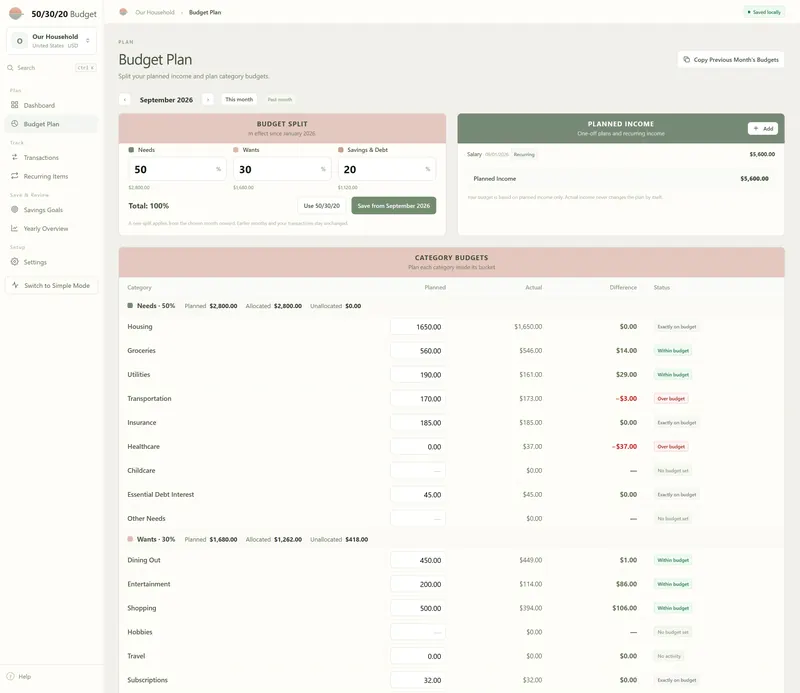The width and height of the screenshot is (800, 693).
Task: Open the Transactions arrows icon
Action: (14, 157)
